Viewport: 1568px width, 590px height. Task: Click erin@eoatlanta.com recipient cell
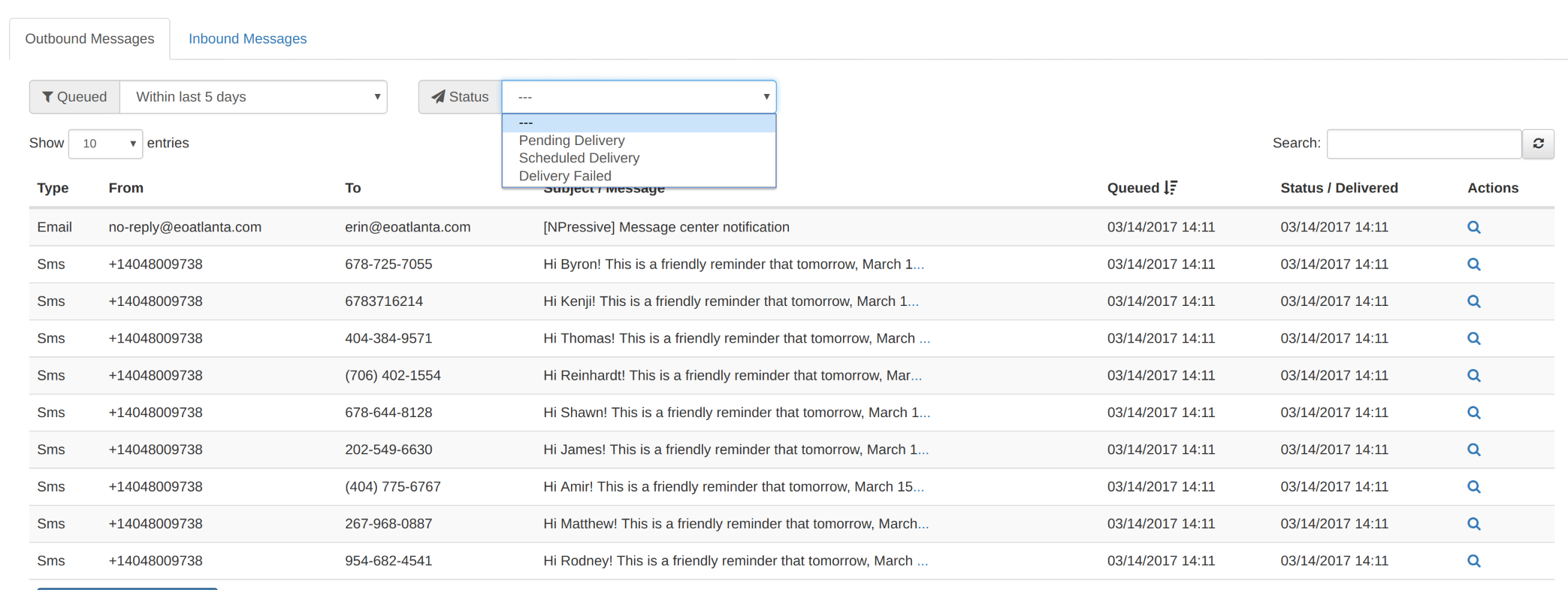pos(407,227)
